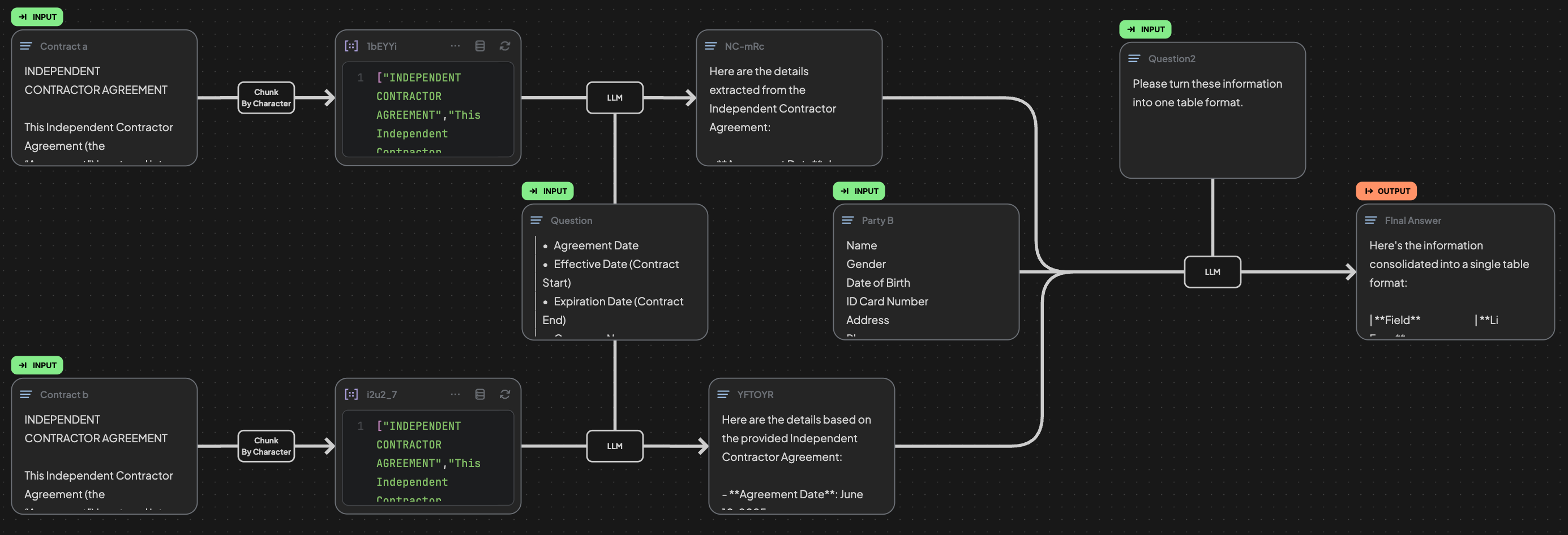Open the more options menu on node 1bEYYi

(455, 46)
